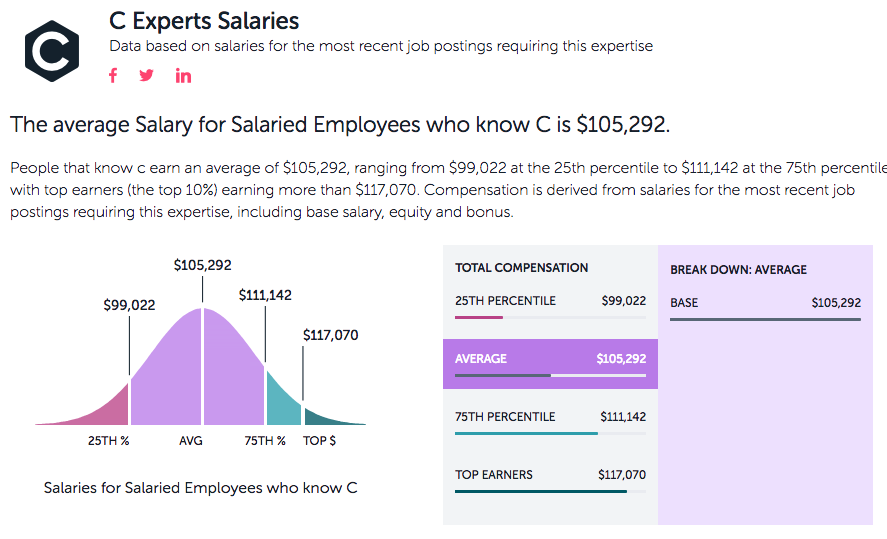Viewport: 887px width, 539px height.
Task: Click the Base salary bar in breakdown
Action: tap(765, 319)
